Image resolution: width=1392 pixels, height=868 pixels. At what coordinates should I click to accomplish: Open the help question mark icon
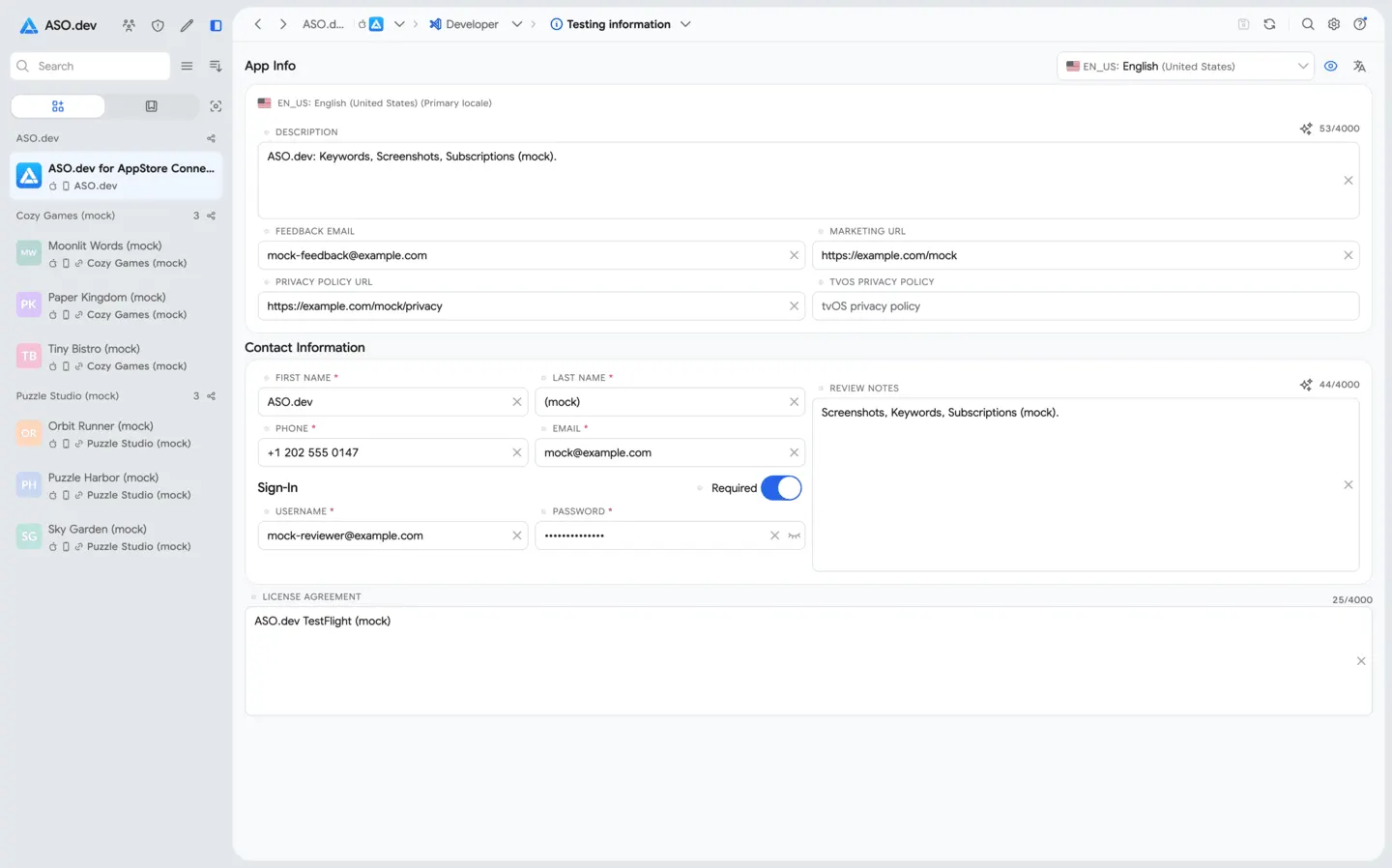click(x=1360, y=24)
